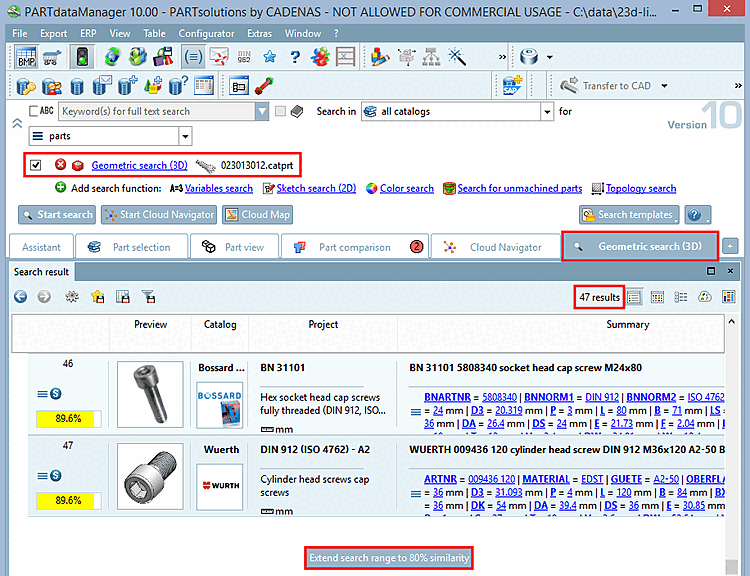
Task: Click the shopping cart toolbar icon
Action: coord(52,57)
